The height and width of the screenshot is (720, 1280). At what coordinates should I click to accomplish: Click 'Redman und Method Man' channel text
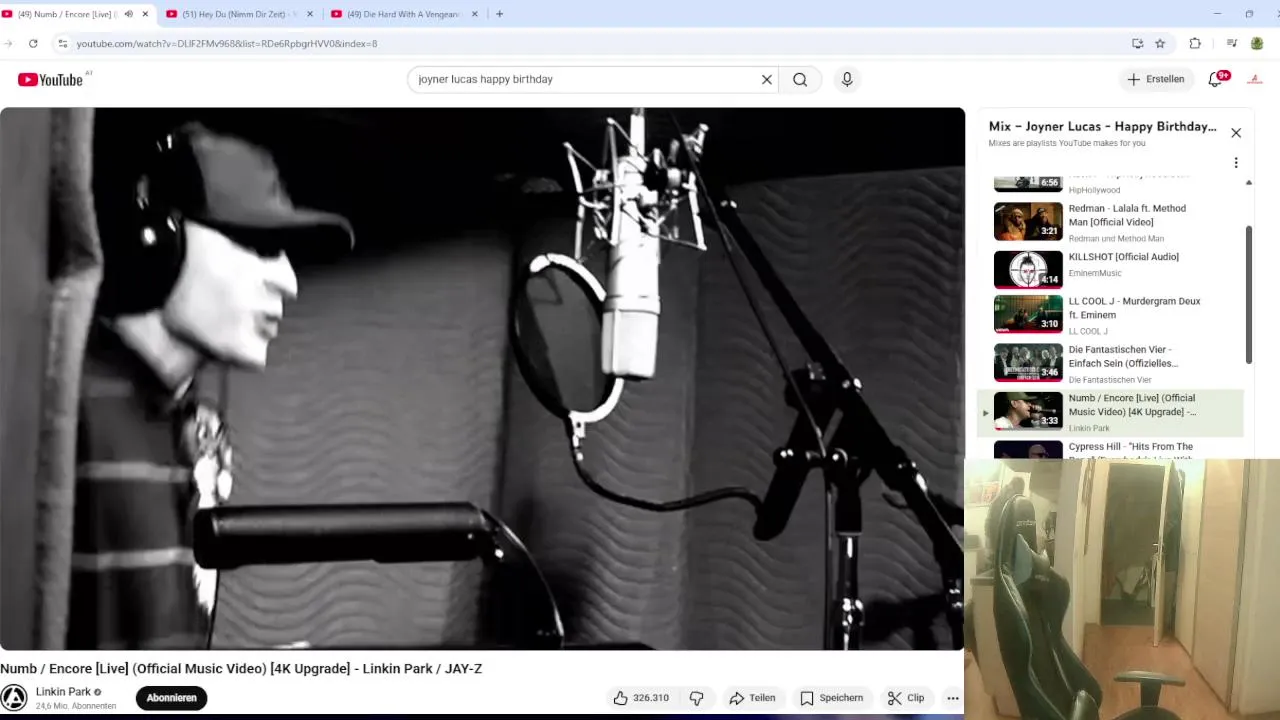pyautogui.click(x=1116, y=238)
